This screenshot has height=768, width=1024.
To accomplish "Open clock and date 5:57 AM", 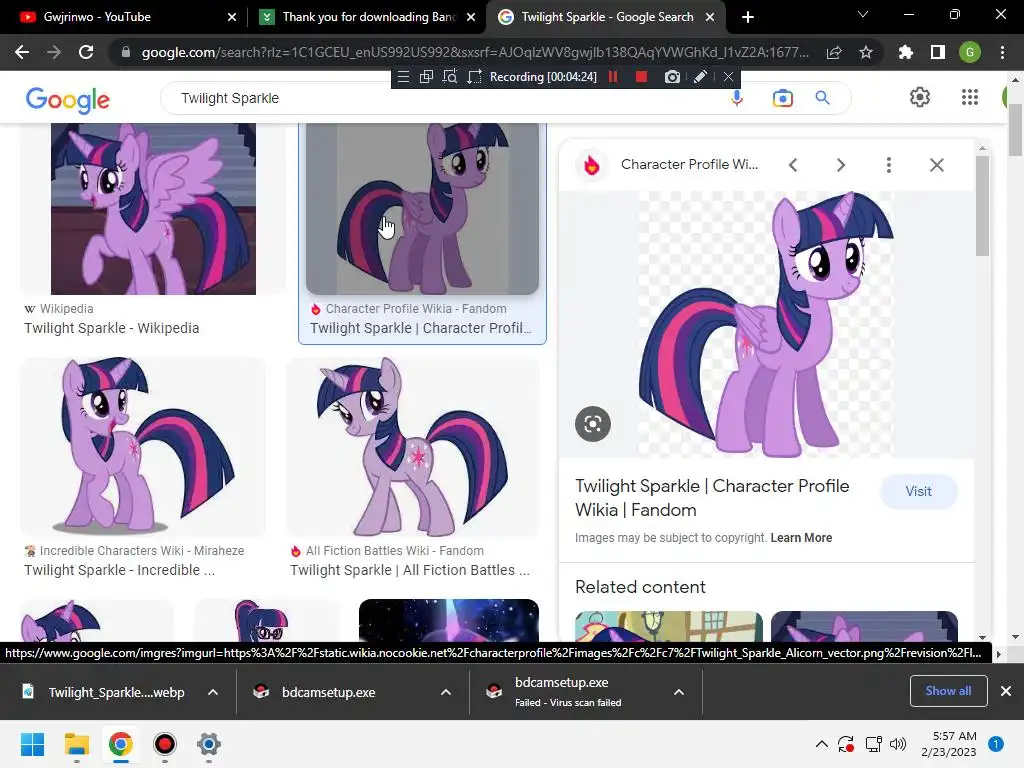I will pos(949,744).
